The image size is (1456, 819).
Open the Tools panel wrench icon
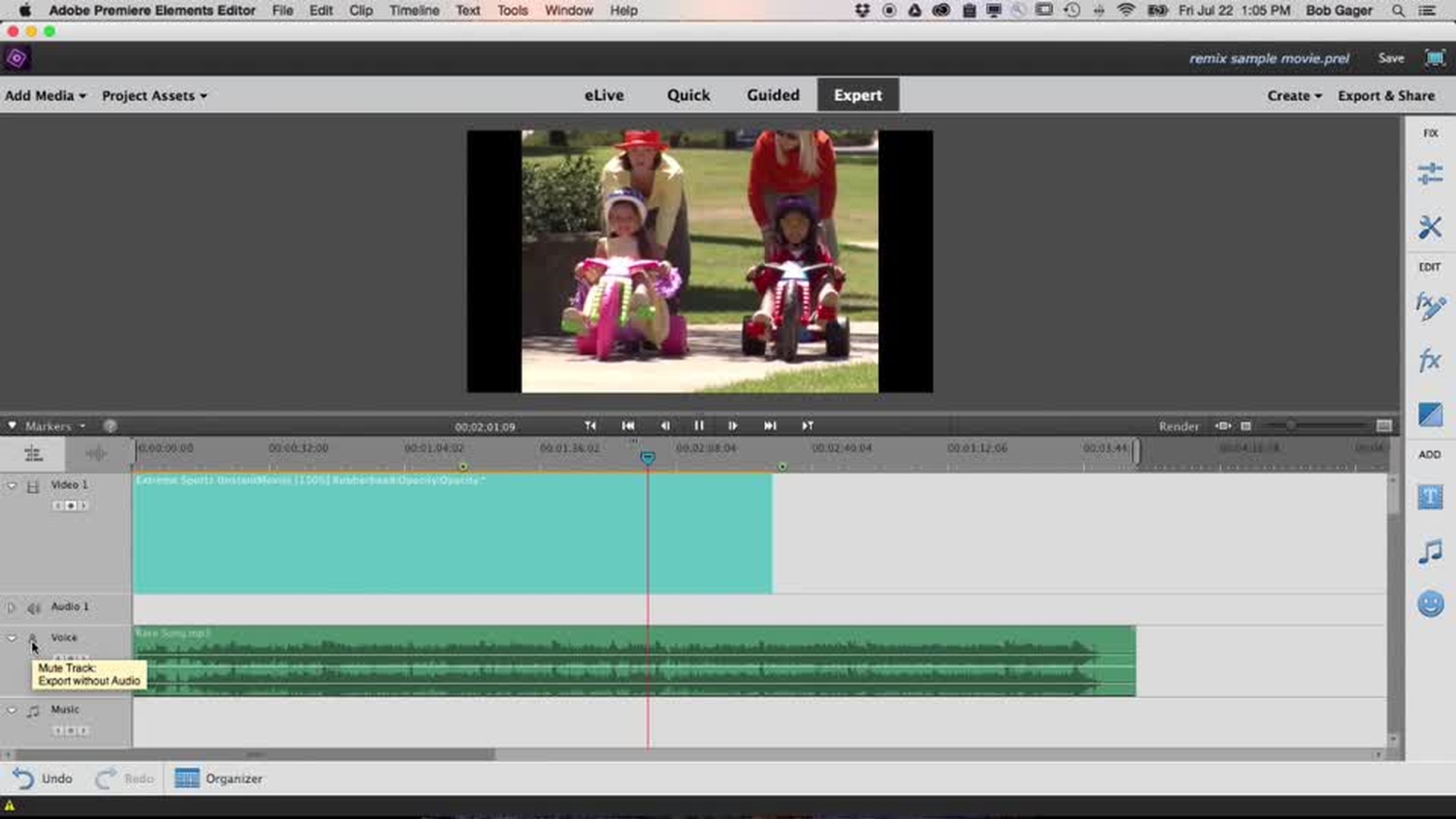coord(1429,227)
